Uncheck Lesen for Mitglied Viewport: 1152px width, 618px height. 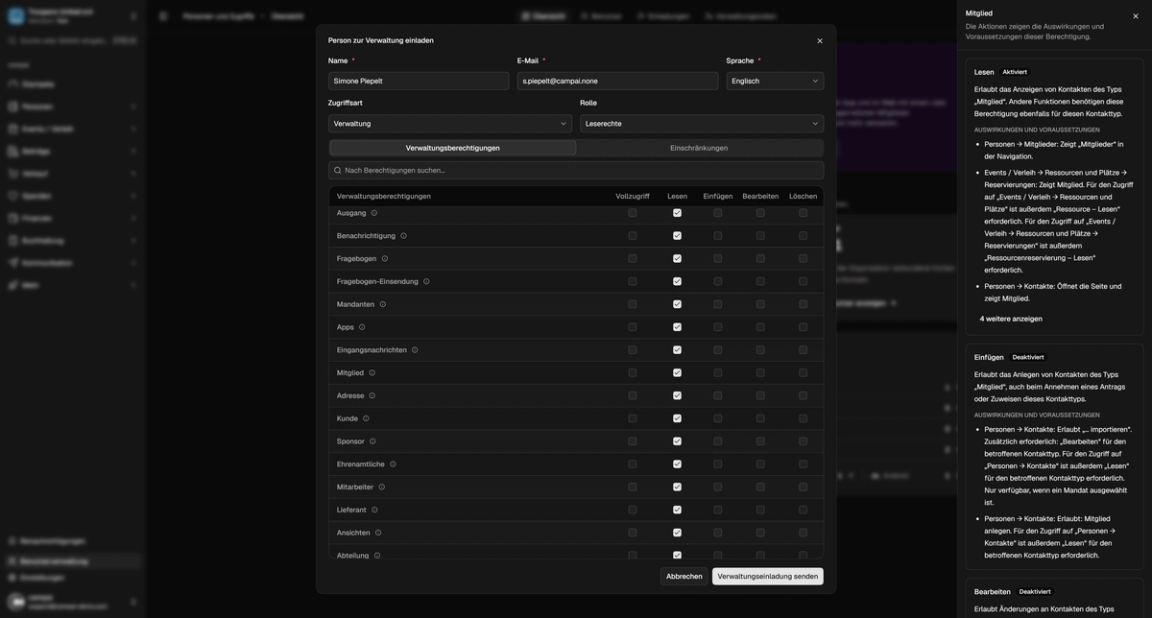[x=677, y=373]
